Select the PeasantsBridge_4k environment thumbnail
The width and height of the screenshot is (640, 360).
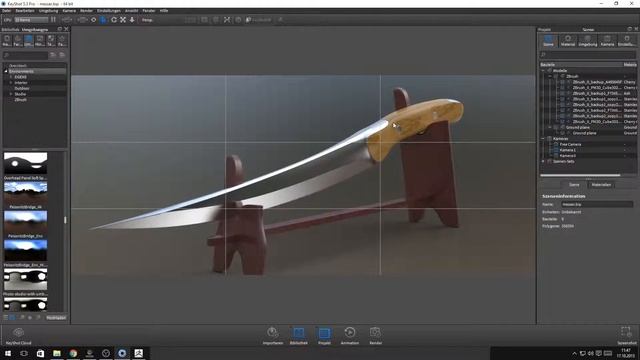25,192
